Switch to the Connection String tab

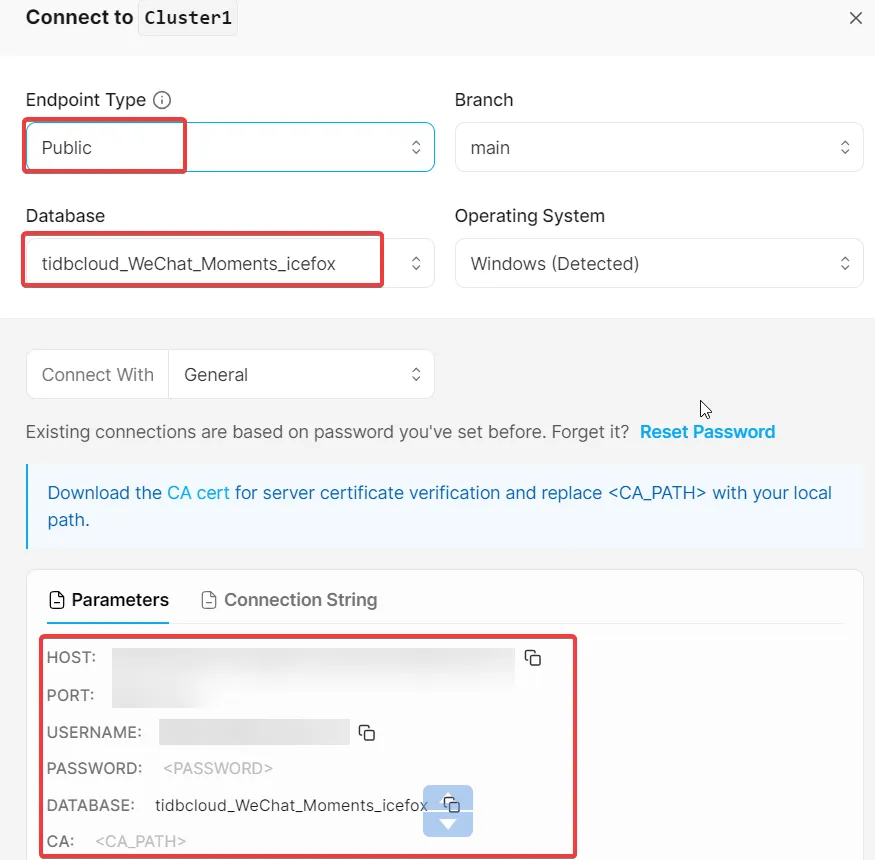pos(289,600)
